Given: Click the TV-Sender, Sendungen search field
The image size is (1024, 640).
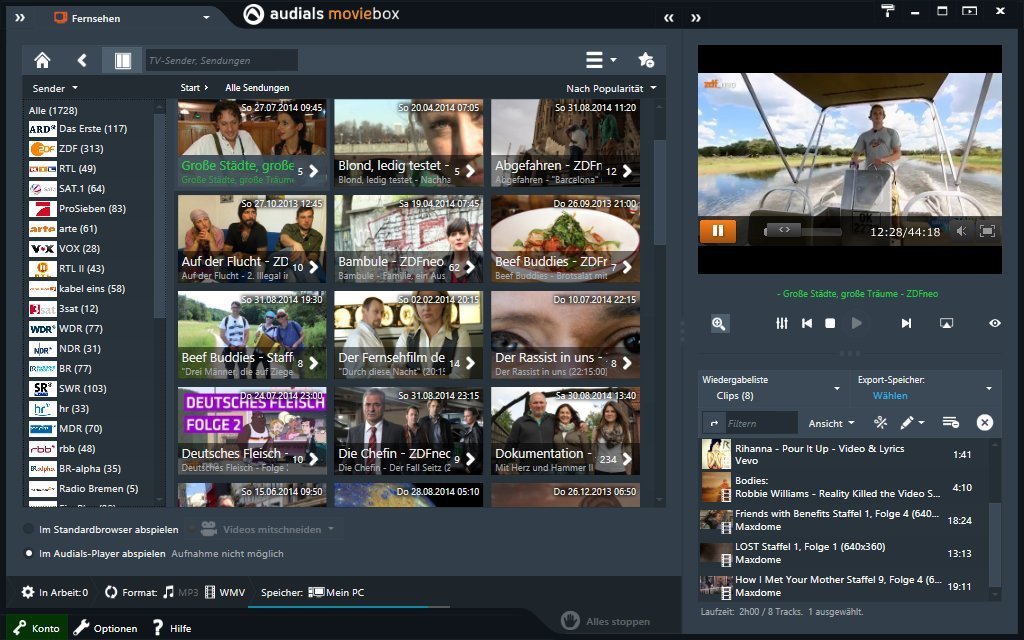Looking at the screenshot, I should click(x=221, y=60).
